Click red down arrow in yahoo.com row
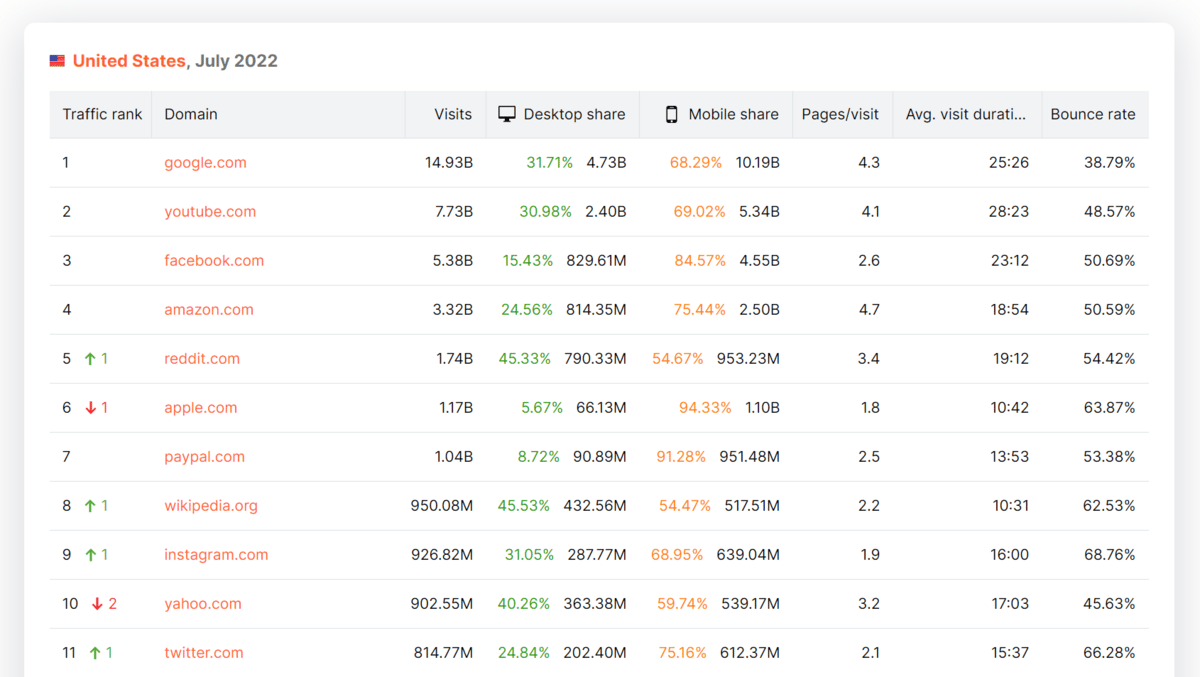1200x677 pixels. tap(97, 603)
